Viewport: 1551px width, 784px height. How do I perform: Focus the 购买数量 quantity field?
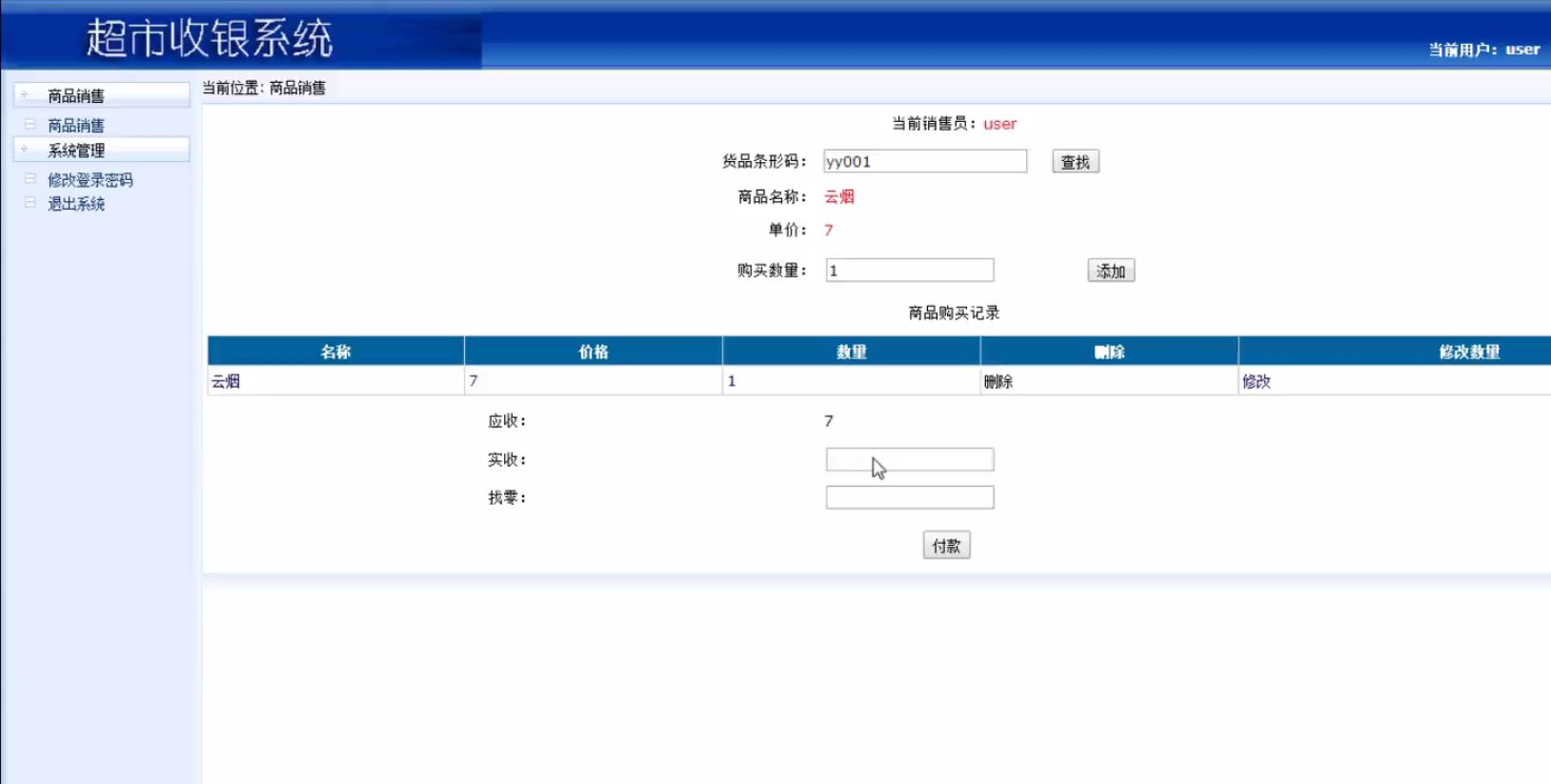[x=910, y=271]
